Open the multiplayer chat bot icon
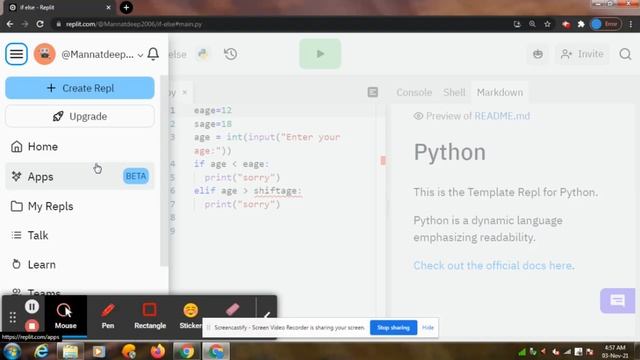The height and width of the screenshot is (360, 640). pyautogui.click(x=538, y=54)
